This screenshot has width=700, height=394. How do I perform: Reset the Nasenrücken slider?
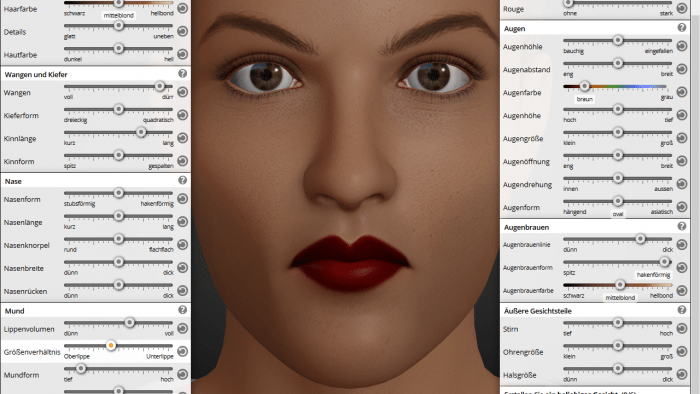tap(183, 290)
